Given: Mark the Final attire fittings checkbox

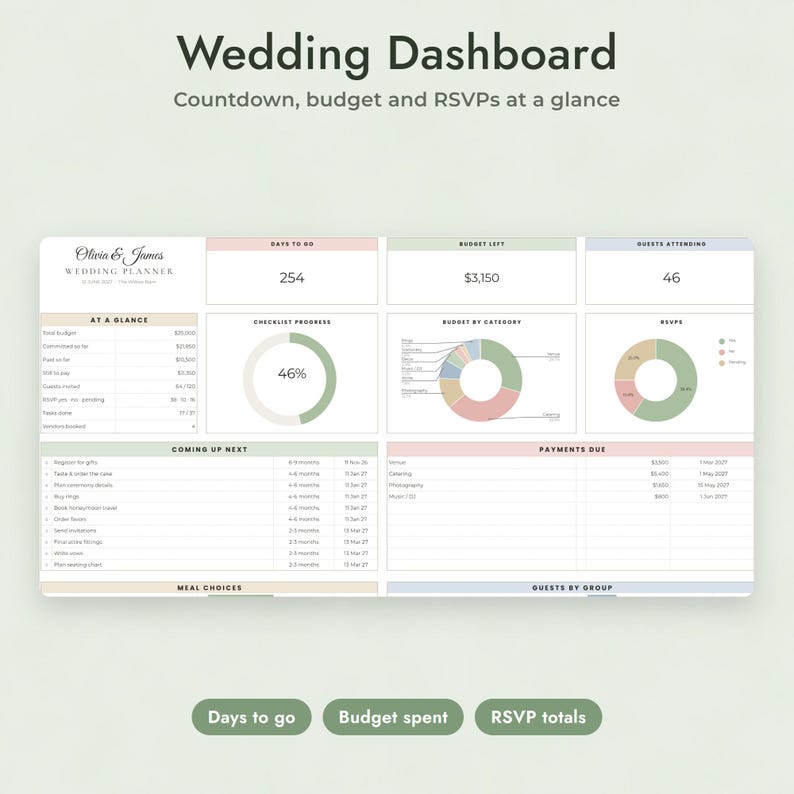Looking at the screenshot, I should pos(47,542).
